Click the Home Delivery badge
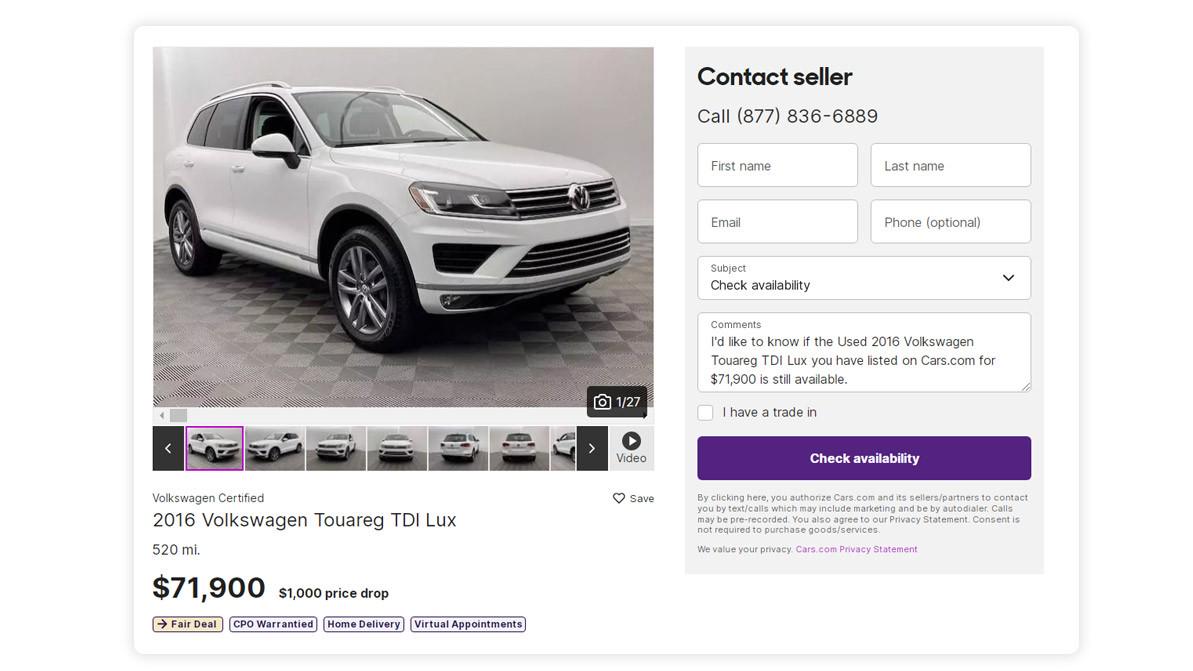 364,624
